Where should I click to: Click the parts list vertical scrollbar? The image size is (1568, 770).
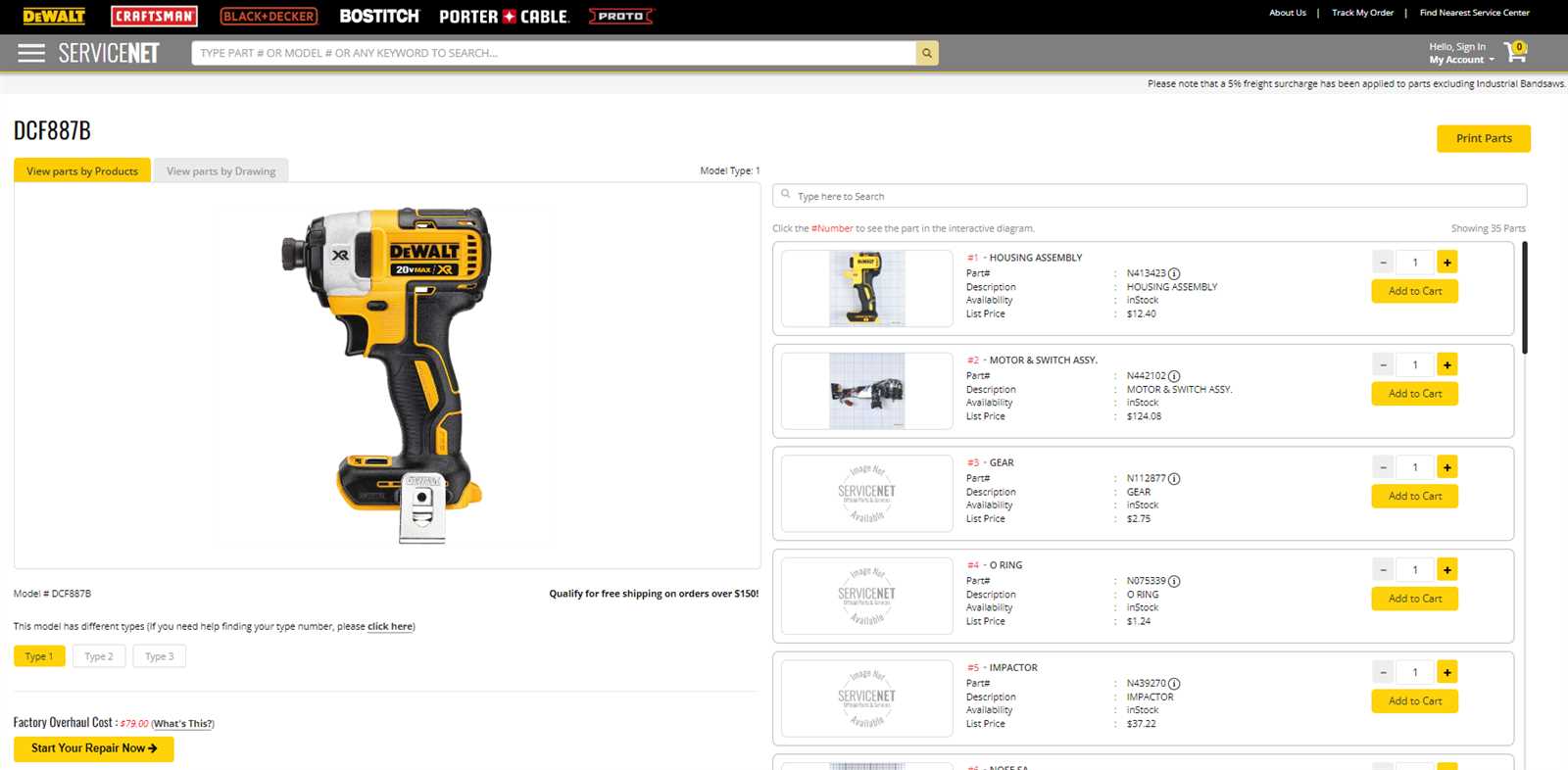point(1524,298)
